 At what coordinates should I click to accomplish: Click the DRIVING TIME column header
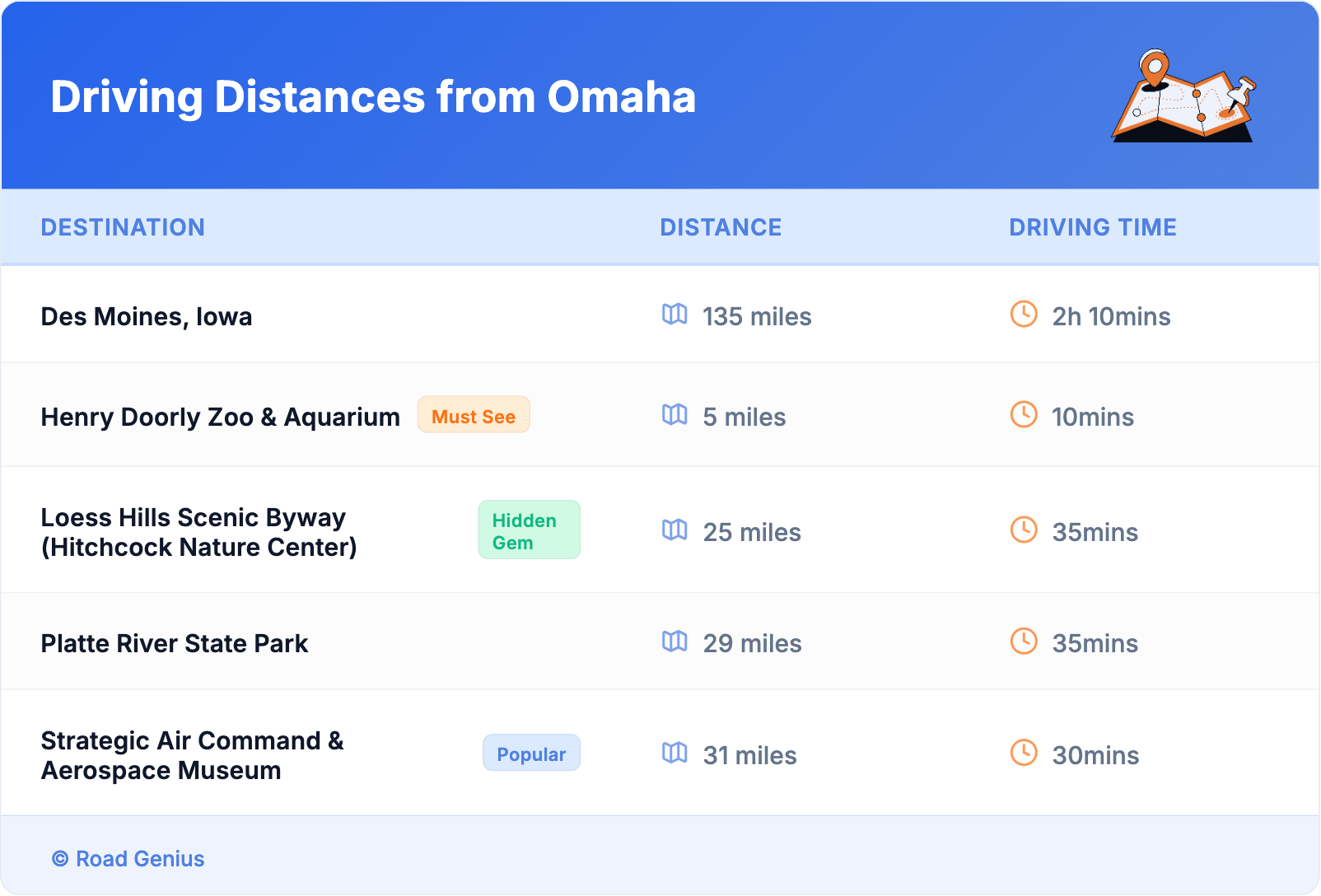pyautogui.click(x=1092, y=227)
